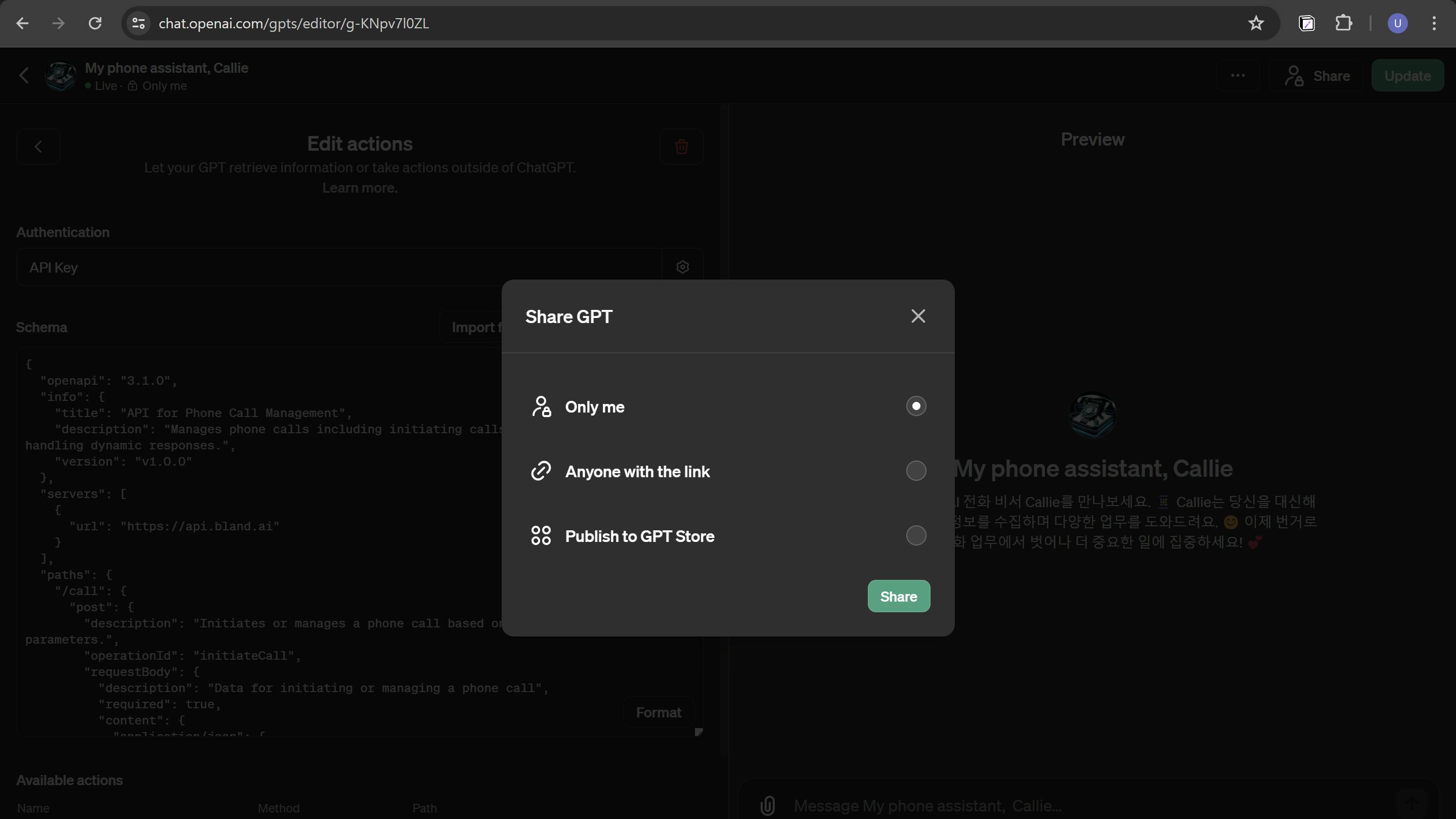Viewport: 1456px width, 819px height.
Task: Click the green Share confirm button
Action: tap(898, 596)
